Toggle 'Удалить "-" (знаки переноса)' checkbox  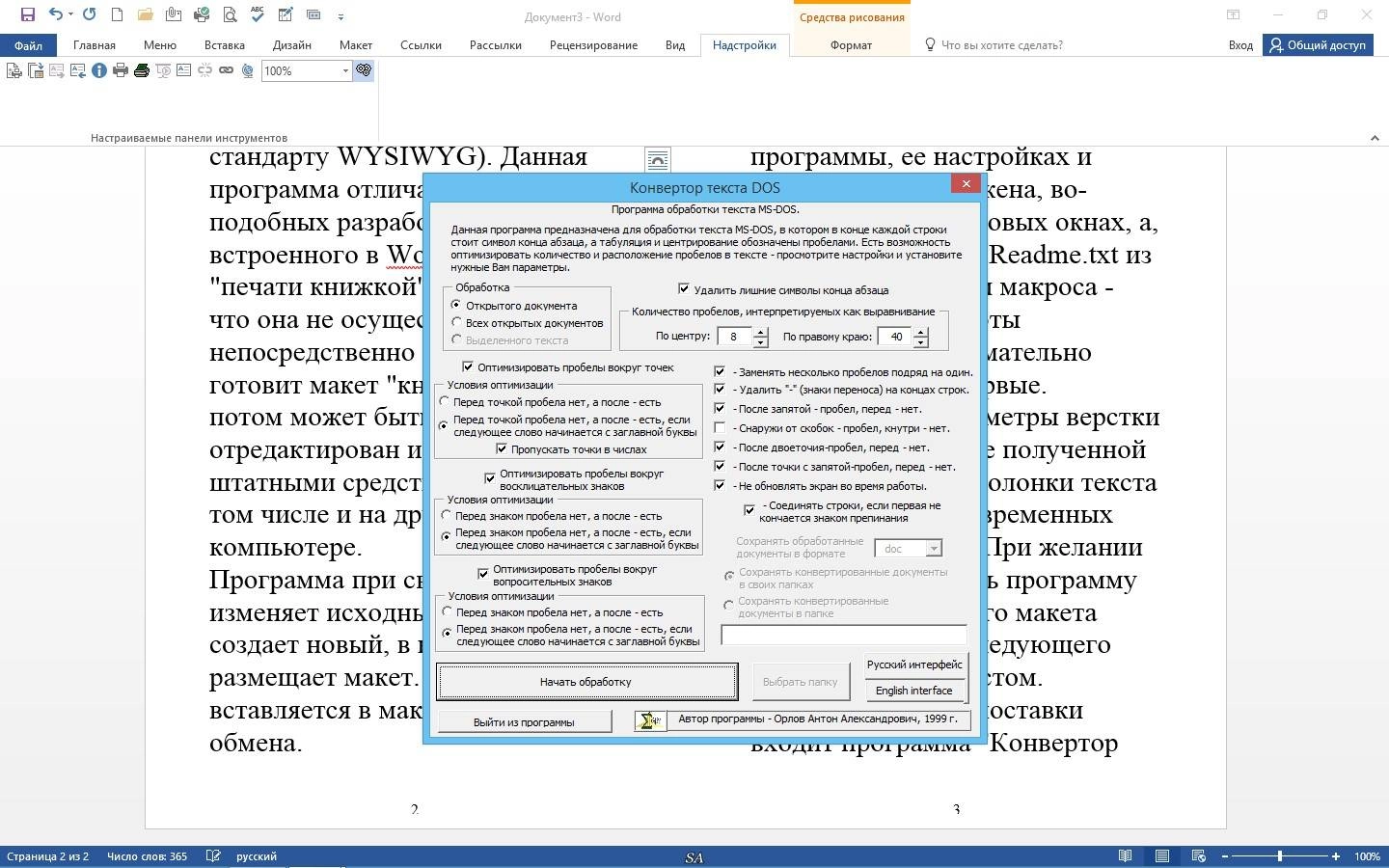pyautogui.click(x=720, y=389)
